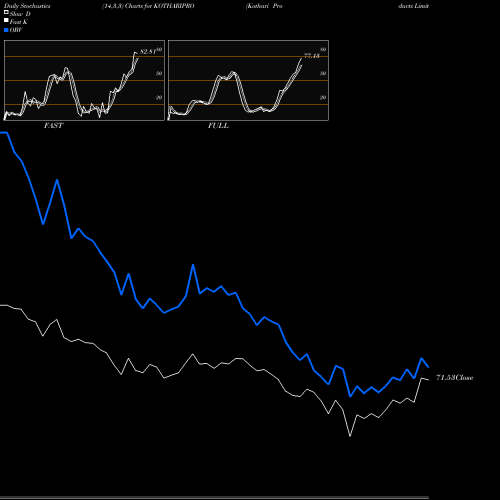Viewport: 500px width, 500px height.
Task: Click the blue OBV legend swatch
Action: pyautogui.click(x=6, y=30)
